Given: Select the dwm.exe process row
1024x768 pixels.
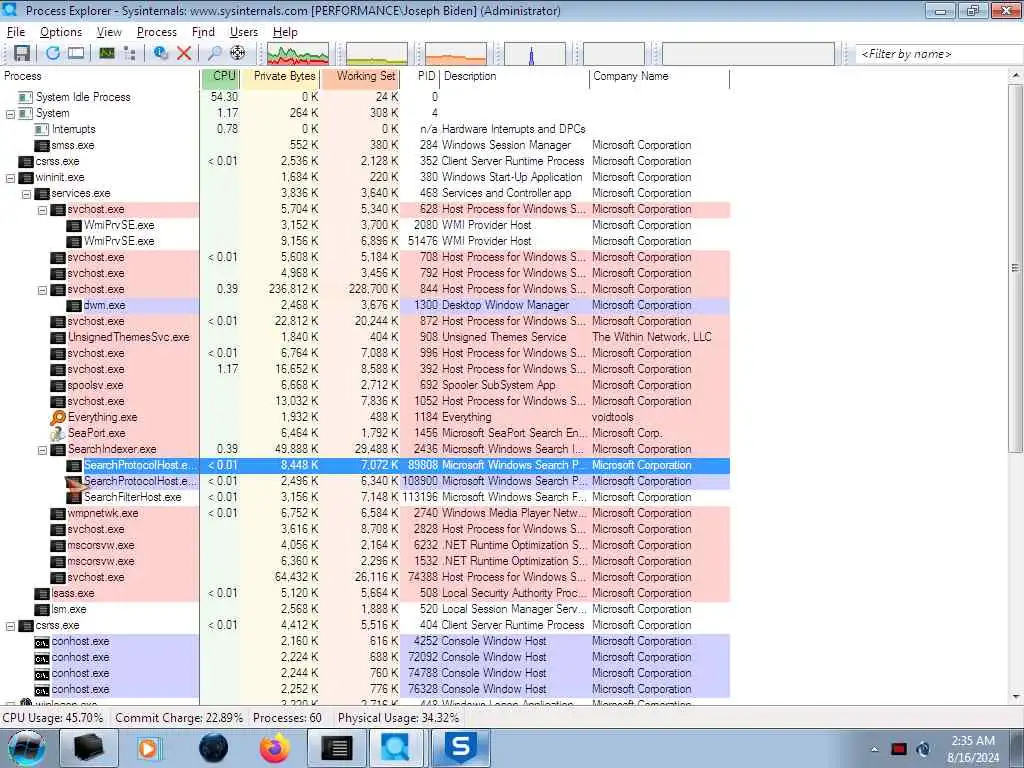Looking at the screenshot, I should (x=364, y=306).
